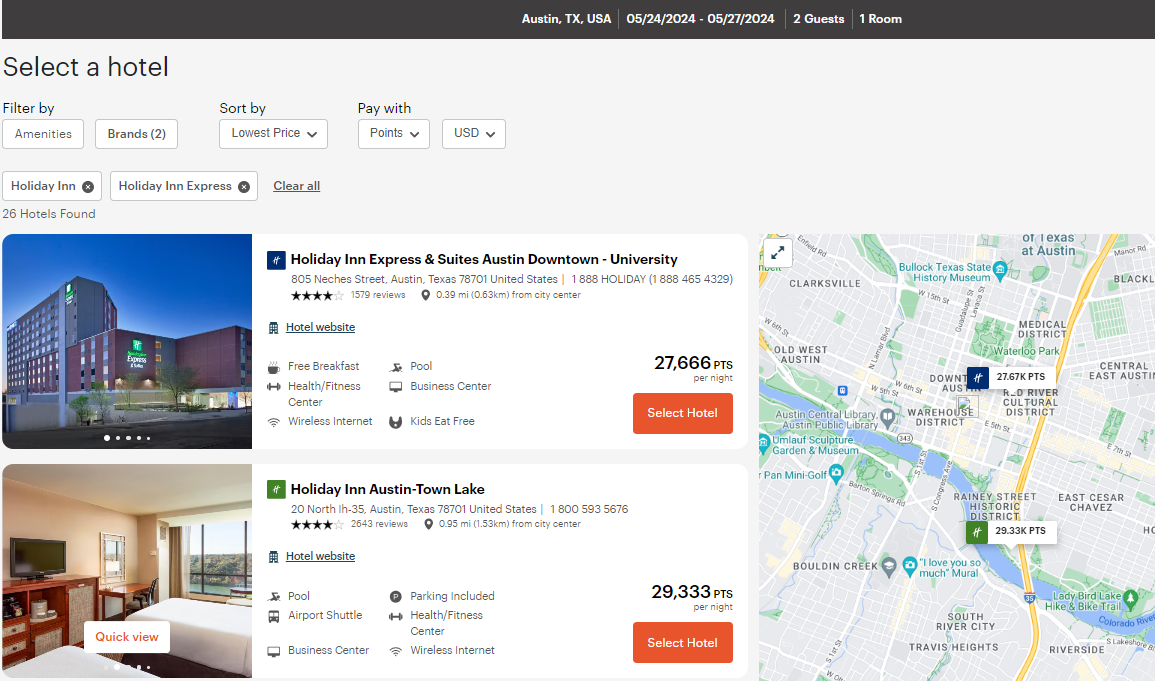Click the Holiday Inn Express brand badge icon

pyautogui.click(x=277, y=259)
